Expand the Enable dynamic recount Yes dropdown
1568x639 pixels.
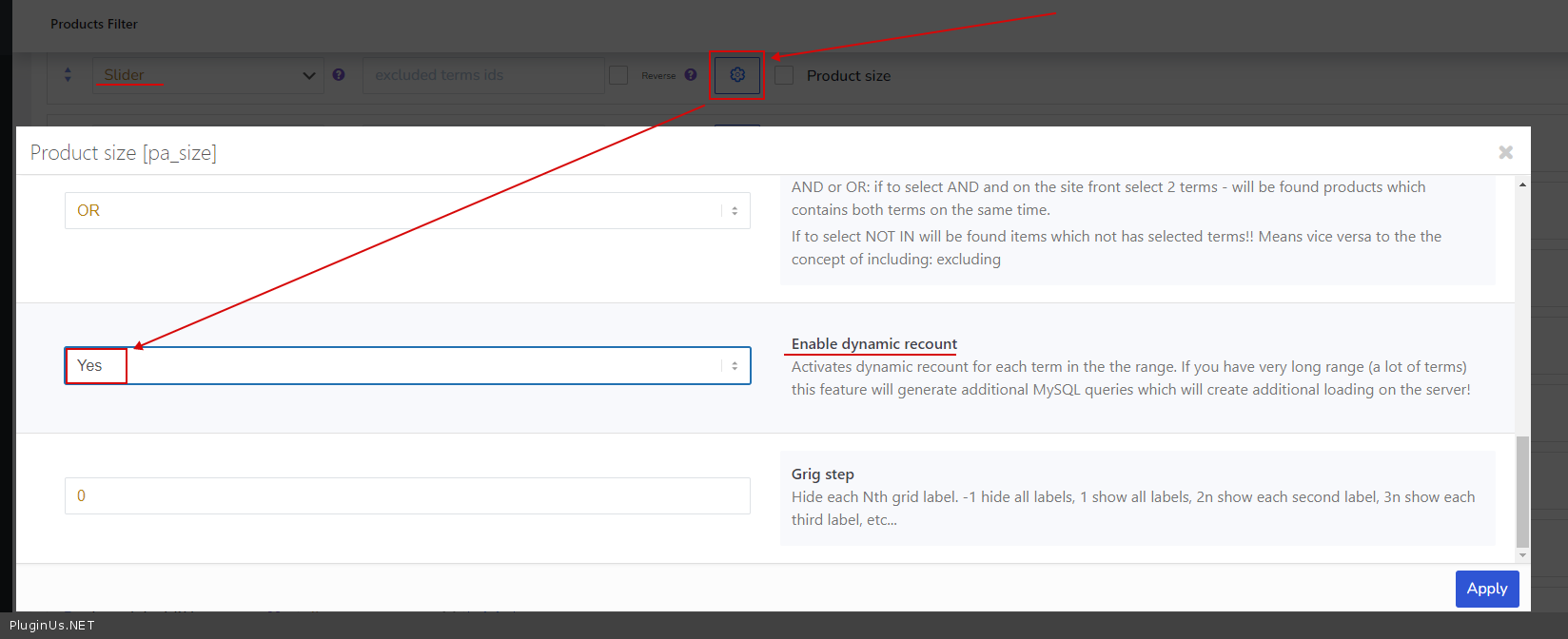(407, 366)
